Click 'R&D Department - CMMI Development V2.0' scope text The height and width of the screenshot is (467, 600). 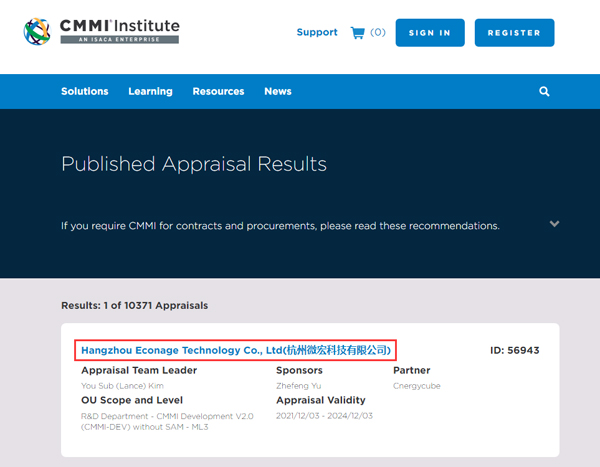167,416
